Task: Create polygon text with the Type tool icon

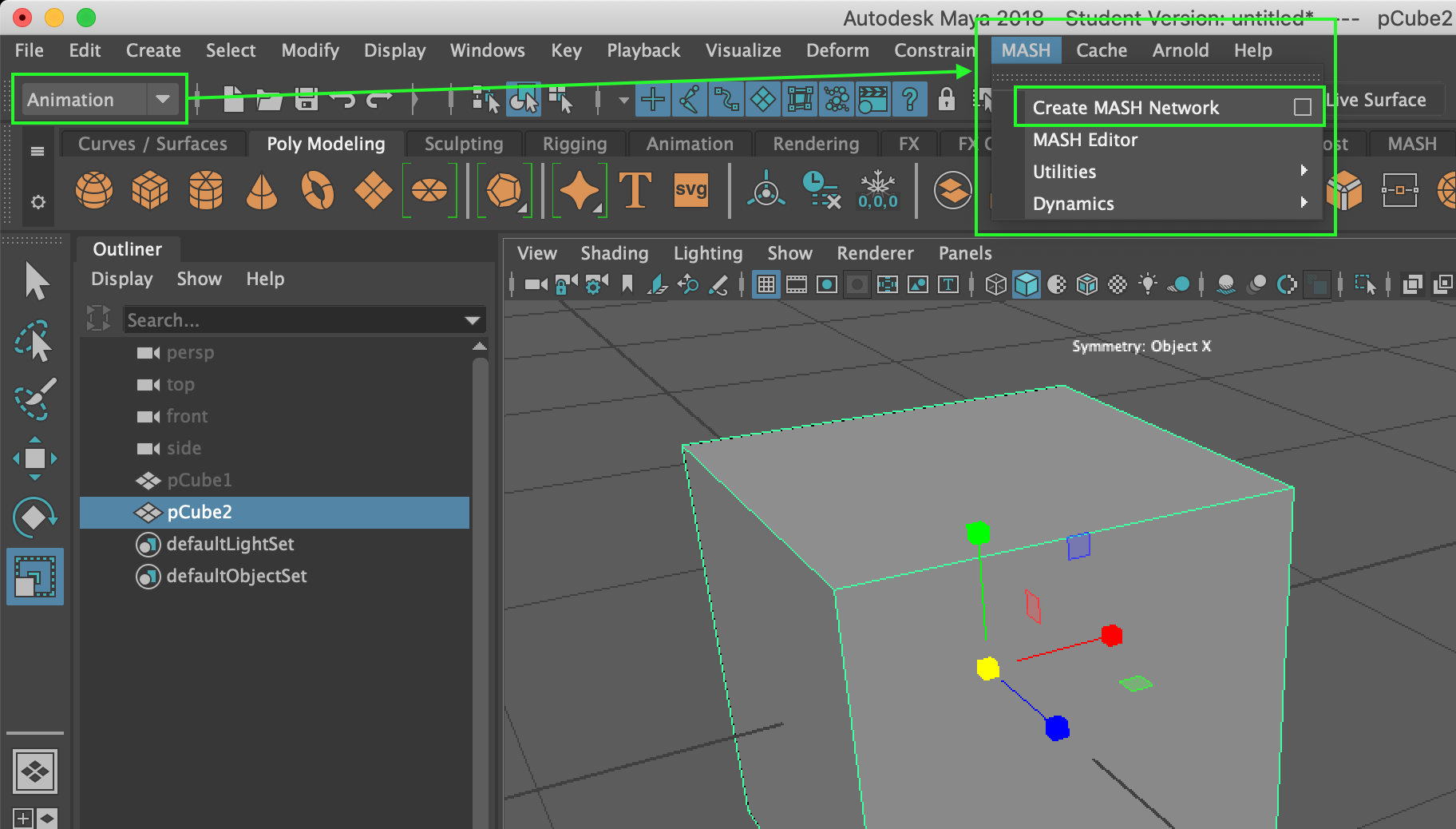Action: point(635,190)
